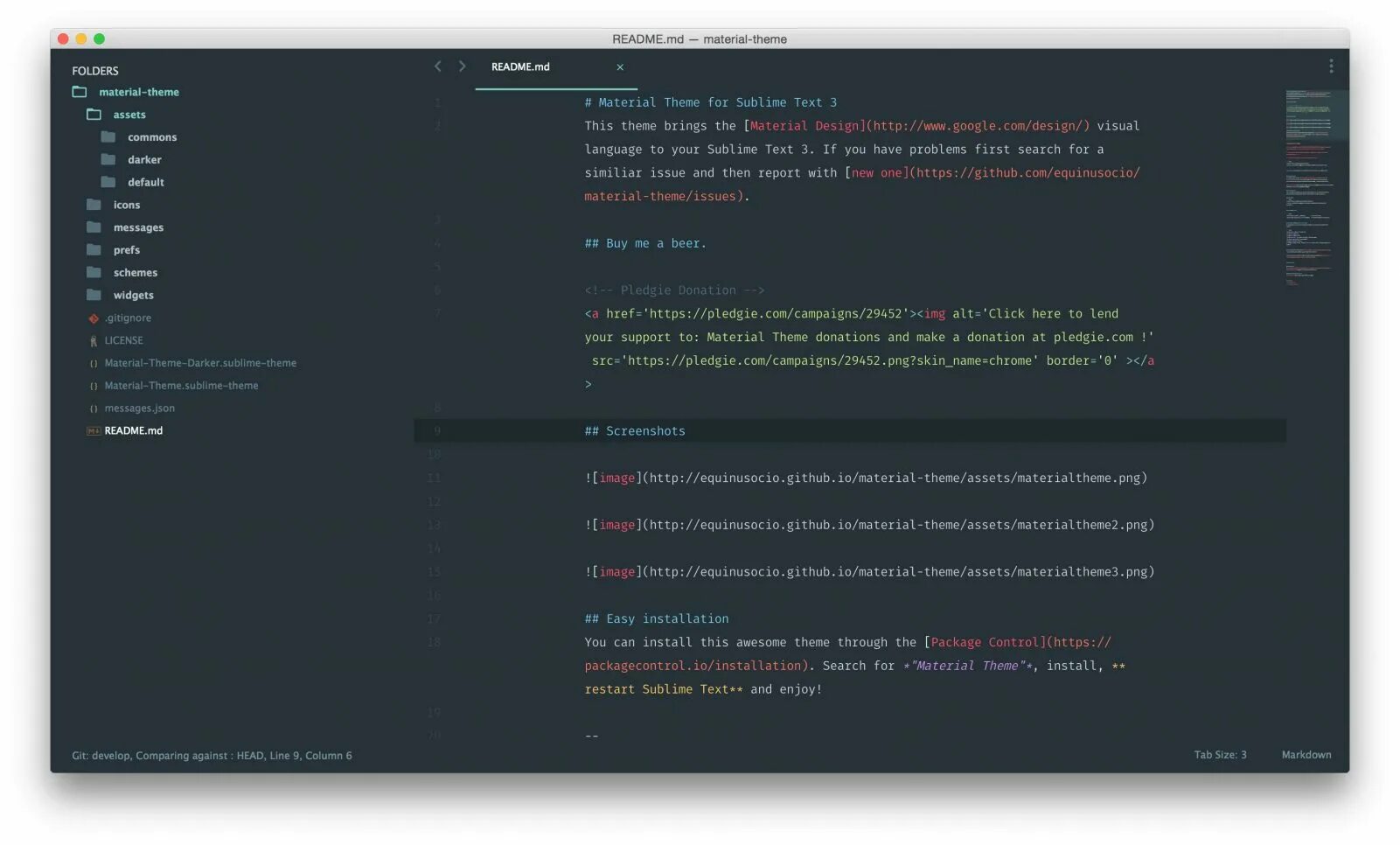Click the '# Material Theme for Sublime Text 3' heading
The width and height of the screenshot is (1400, 845).
[711, 102]
